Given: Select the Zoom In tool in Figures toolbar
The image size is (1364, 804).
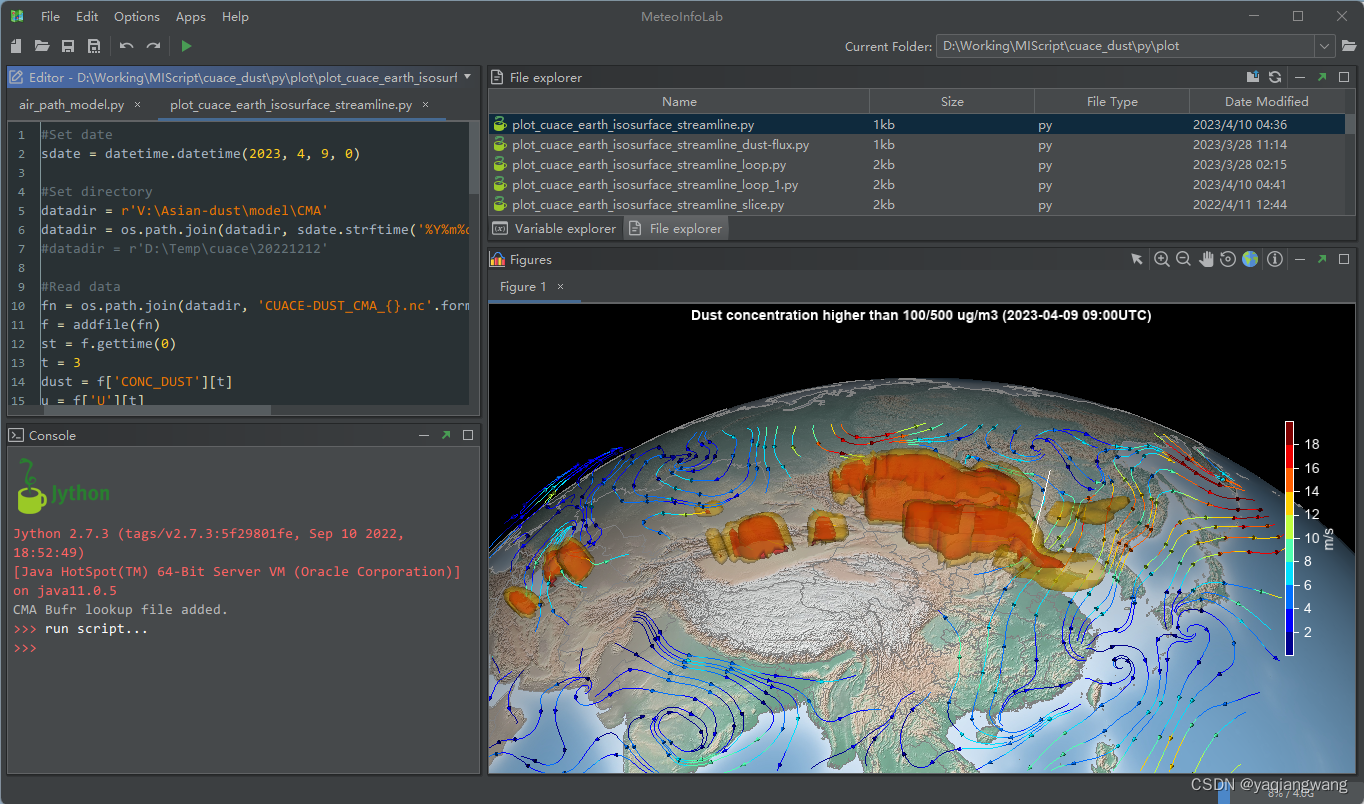Looking at the screenshot, I should click(x=1161, y=259).
